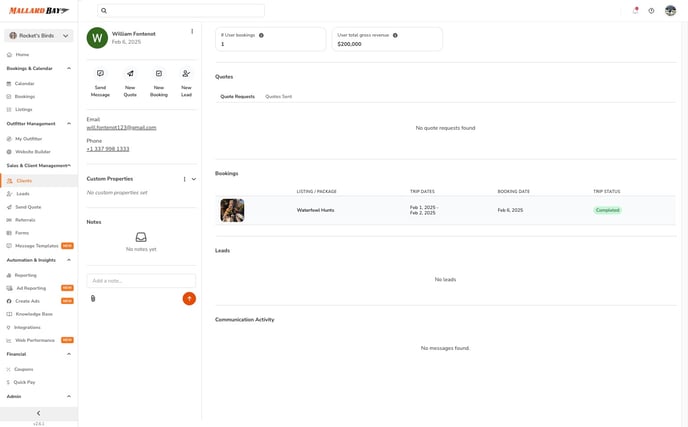688x427 pixels.
Task: Collapse the Automation & Insights section
Action: tap(69, 259)
